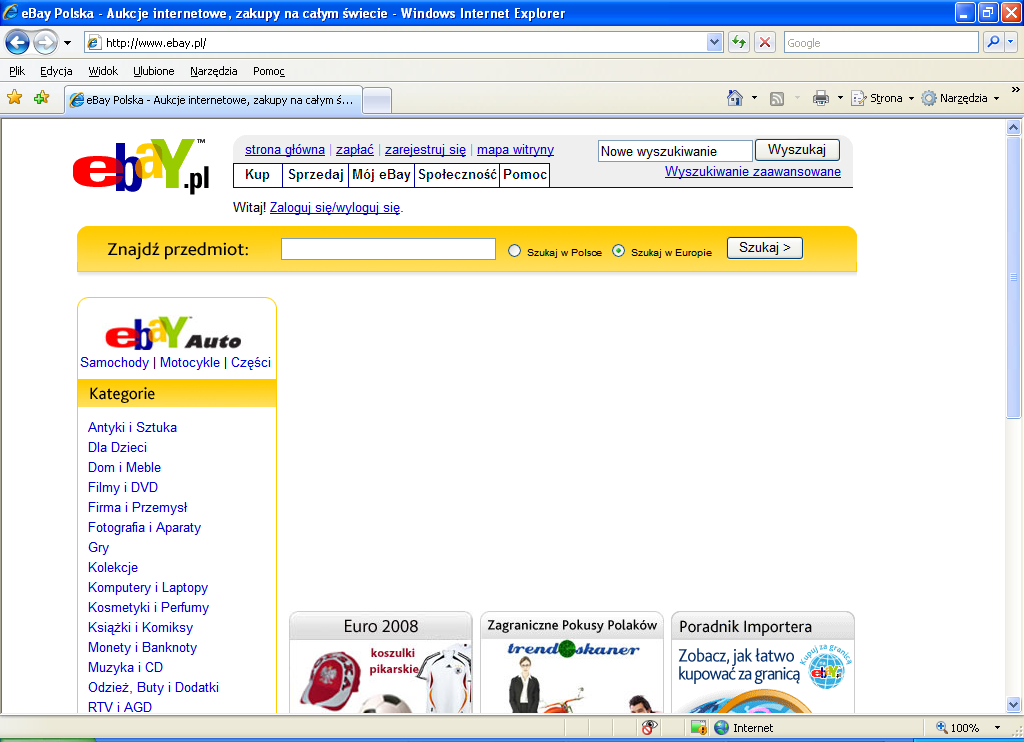Select the Szukaj w Polsce radio button

click(x=515, y=251)
